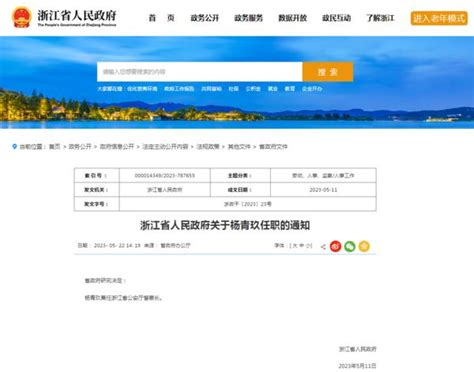Click the 进入老年模式 button
The image size is (474, 372).
click(x=439, y=18)
